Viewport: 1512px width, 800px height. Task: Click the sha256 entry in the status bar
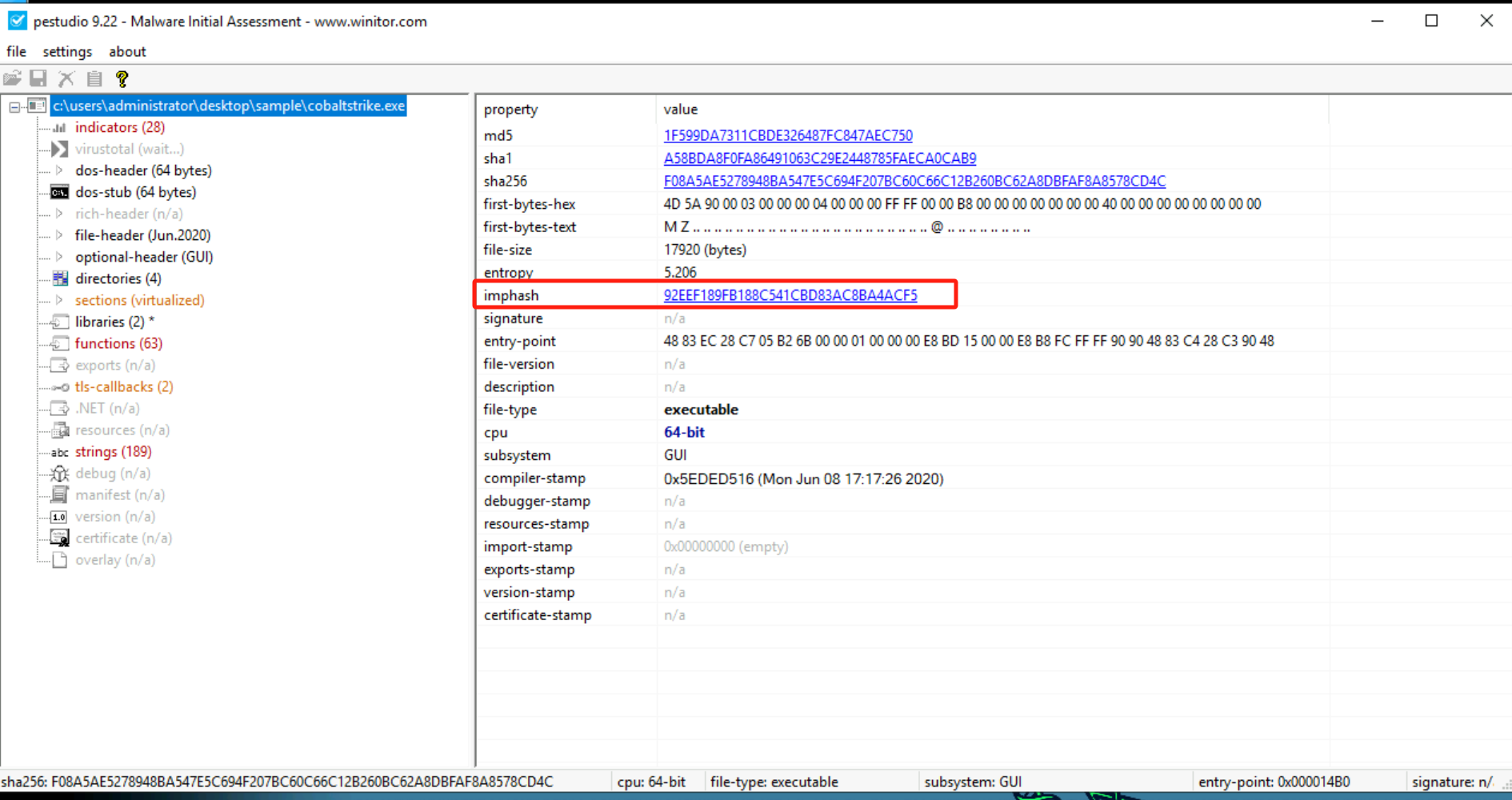tap(277, 782)
